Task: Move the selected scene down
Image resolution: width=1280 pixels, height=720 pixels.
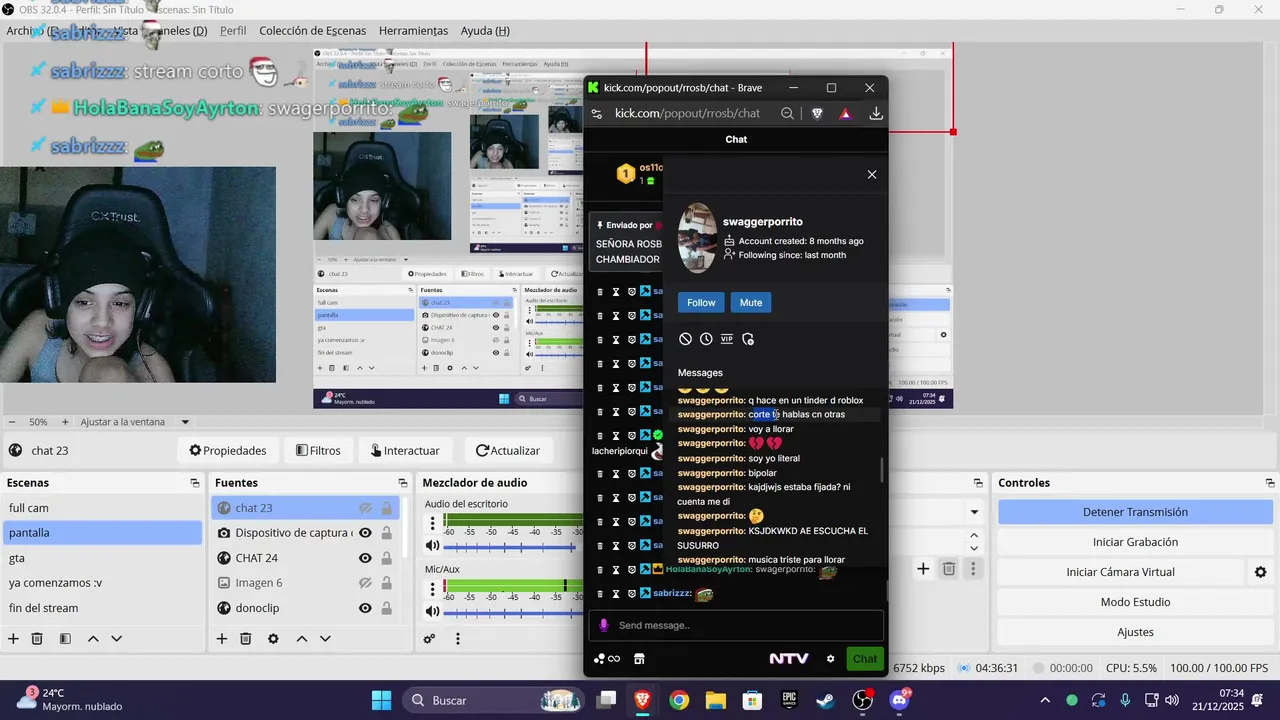Action: click(x=117, y=639)
